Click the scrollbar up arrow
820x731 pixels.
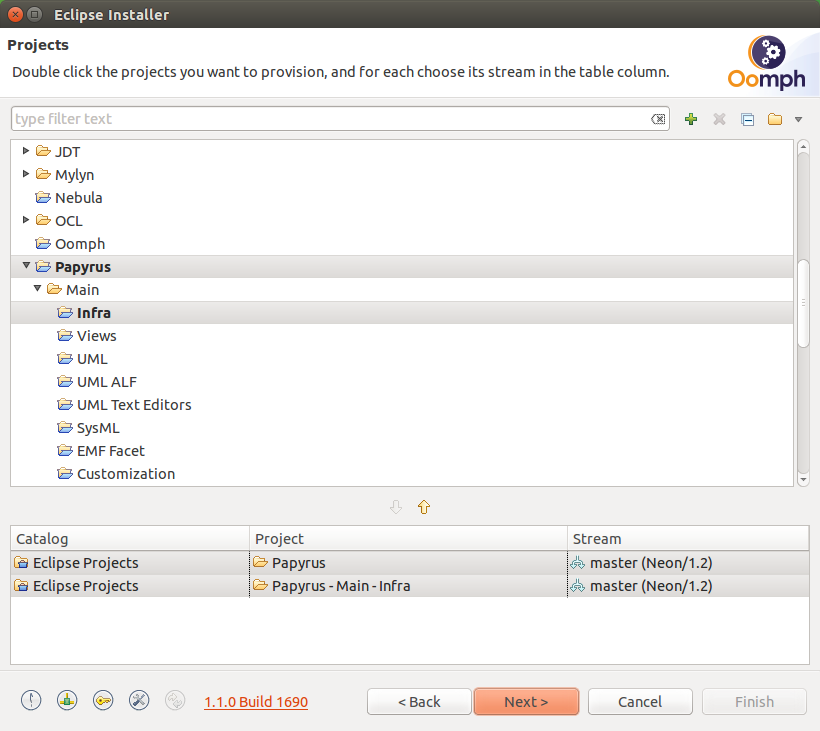point(803,147)
